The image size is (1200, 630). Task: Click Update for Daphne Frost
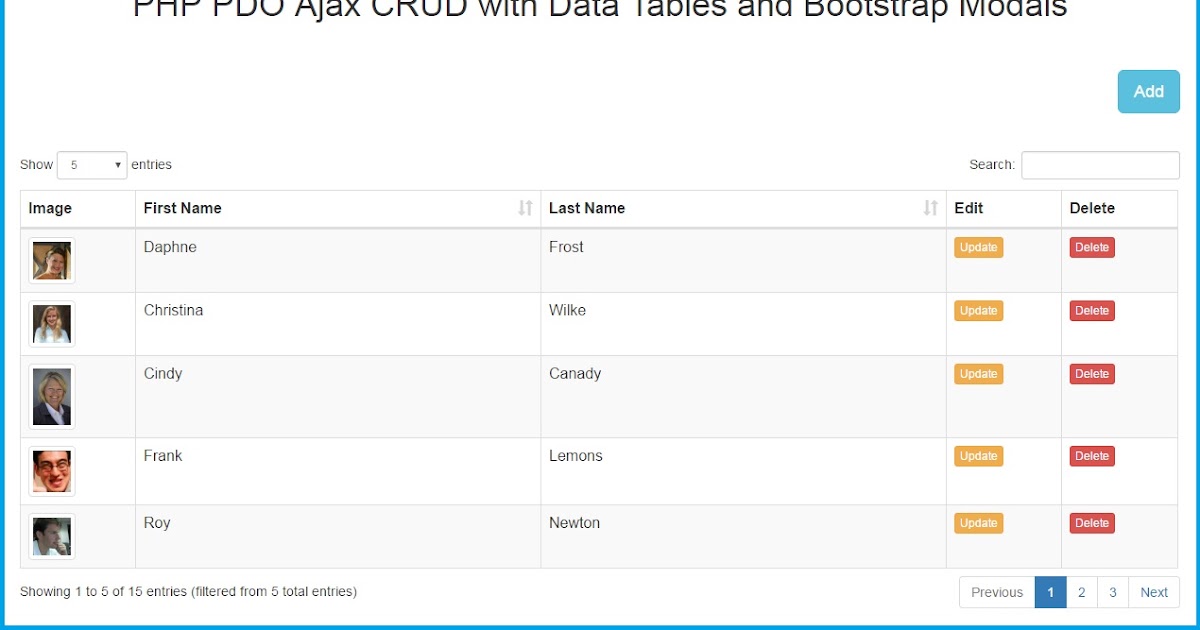pos(978,248)
